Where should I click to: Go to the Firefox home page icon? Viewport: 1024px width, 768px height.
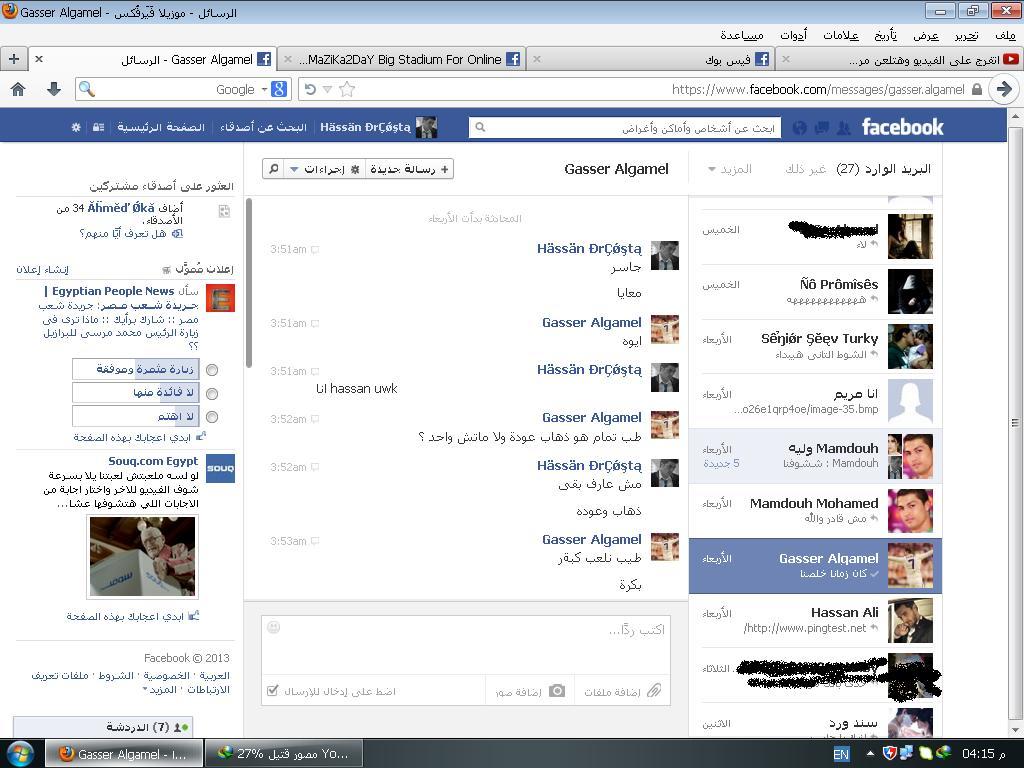18,89
